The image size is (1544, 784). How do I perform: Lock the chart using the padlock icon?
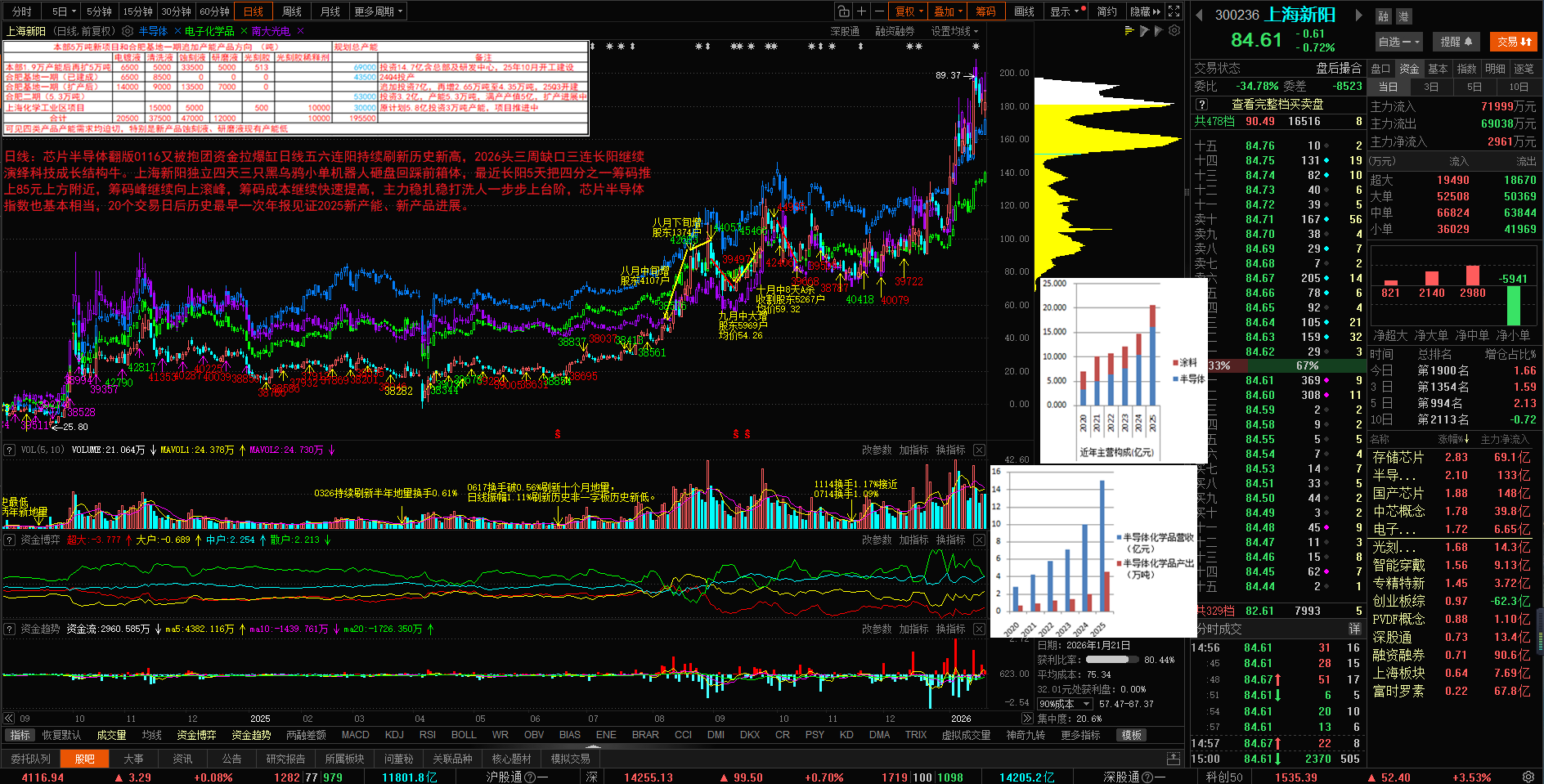843,11
